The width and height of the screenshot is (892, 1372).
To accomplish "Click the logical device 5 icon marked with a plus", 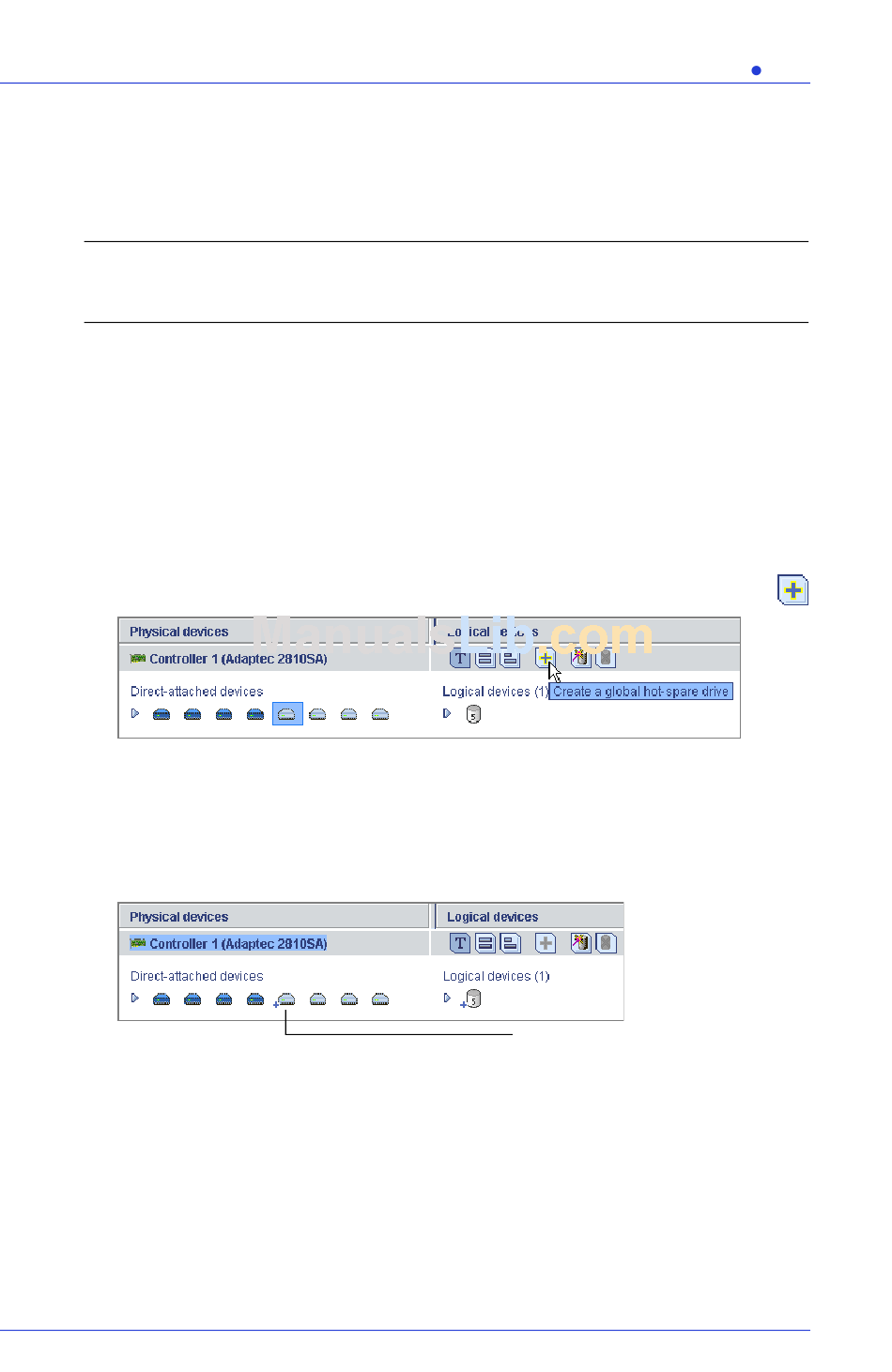I will tap(471, 999).
